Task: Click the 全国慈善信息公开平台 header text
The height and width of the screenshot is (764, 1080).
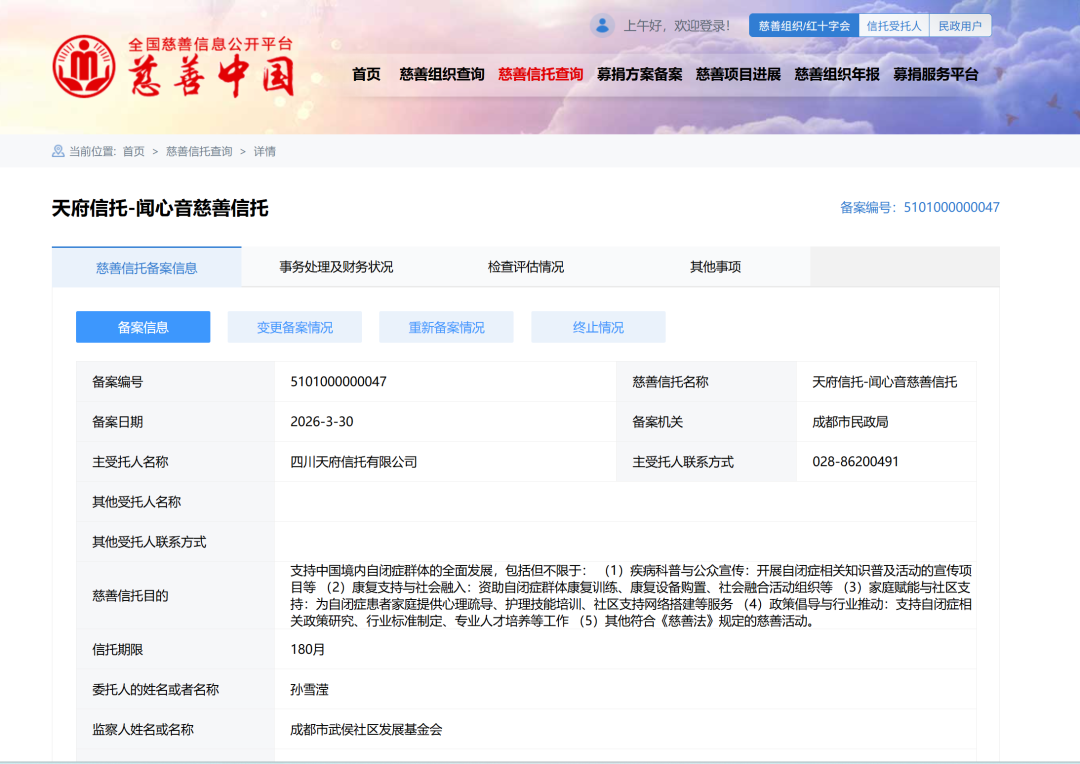Action: coord(211,44)
